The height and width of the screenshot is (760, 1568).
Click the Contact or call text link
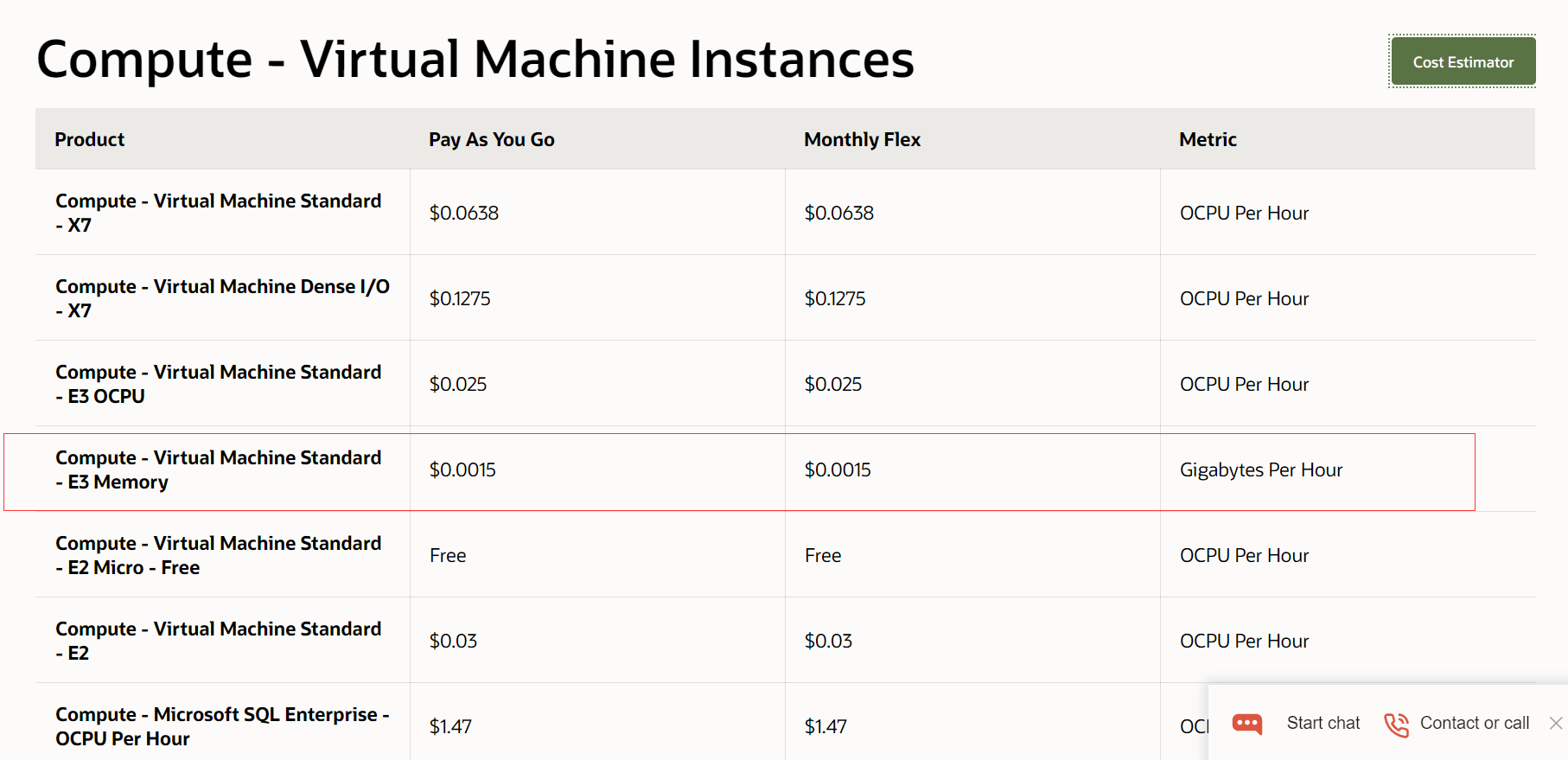pyautogui.click(x=1474, y=723)
